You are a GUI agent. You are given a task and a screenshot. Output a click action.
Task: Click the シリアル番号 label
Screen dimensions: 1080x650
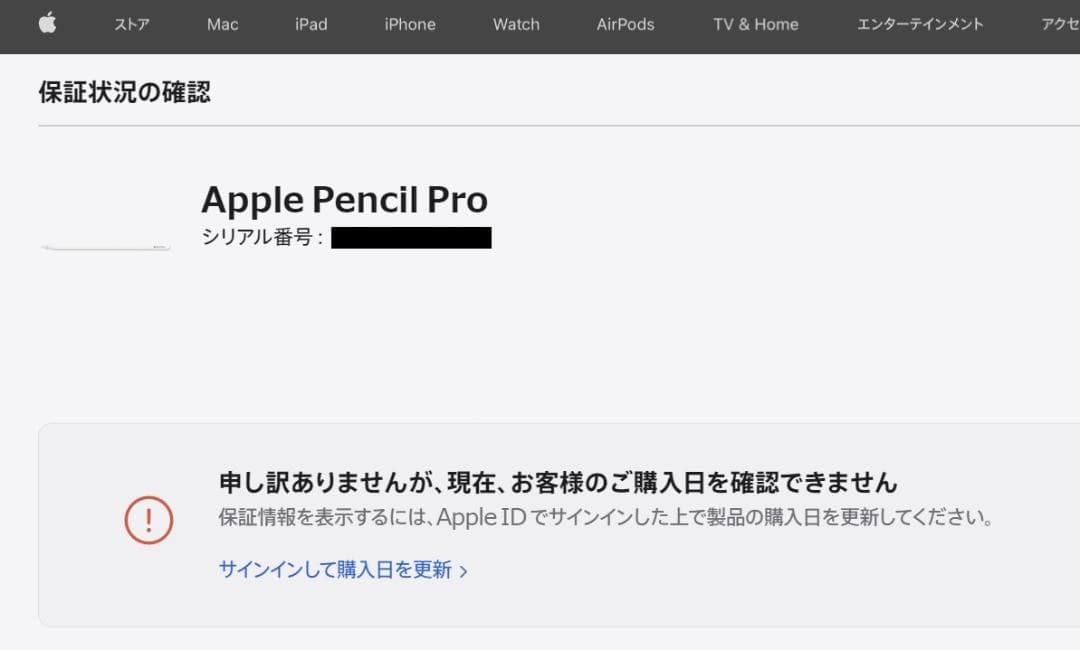click(x=260, y=238)
